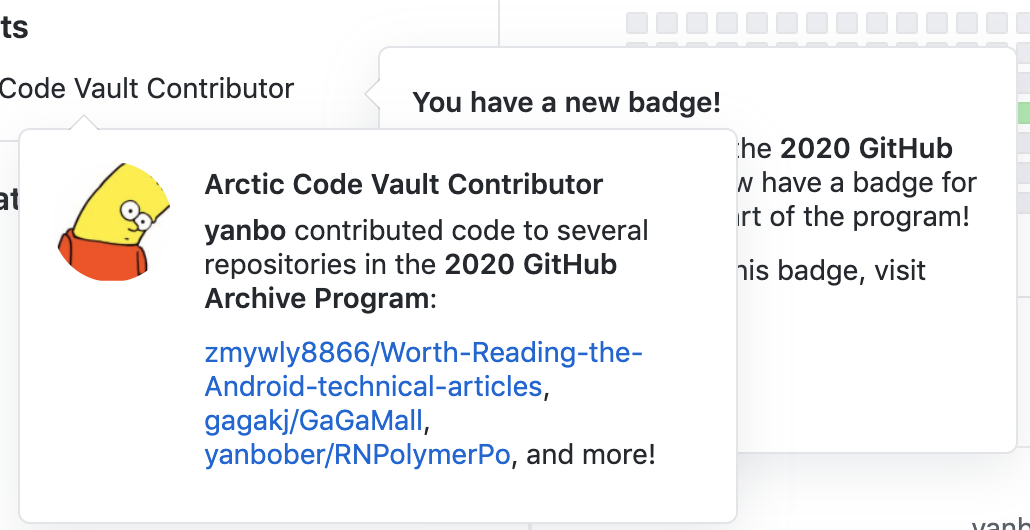Click the leftmost gray contribution square in top row
This screenshot has height=530, width=1030.
pyautogui.click(x=636, y=22)
